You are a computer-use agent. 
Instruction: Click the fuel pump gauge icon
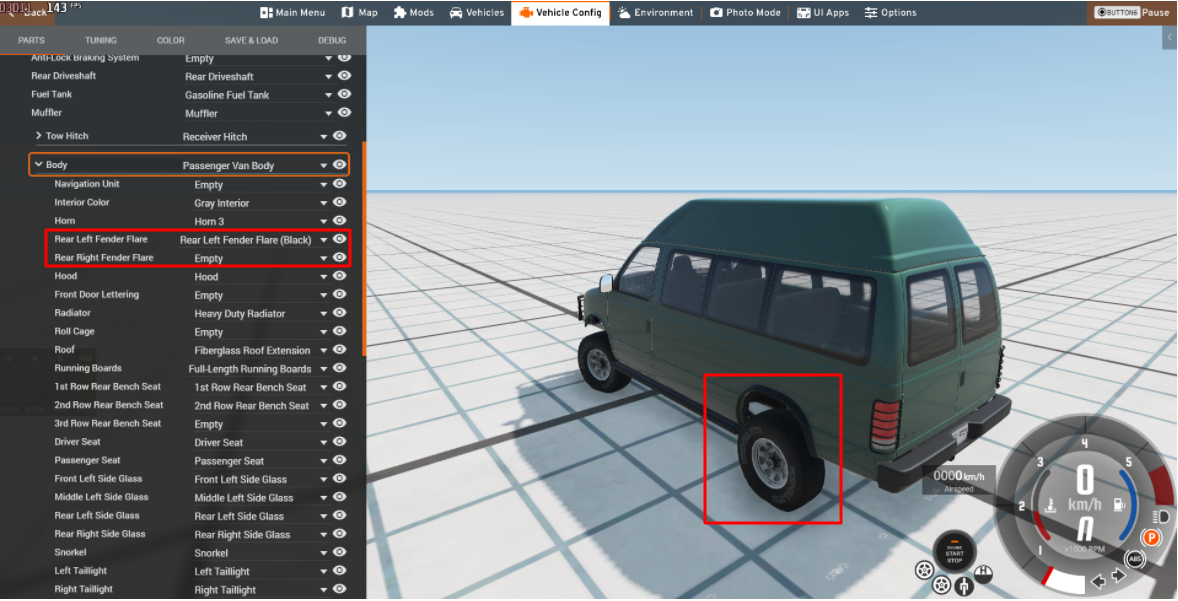point(1119,505)
